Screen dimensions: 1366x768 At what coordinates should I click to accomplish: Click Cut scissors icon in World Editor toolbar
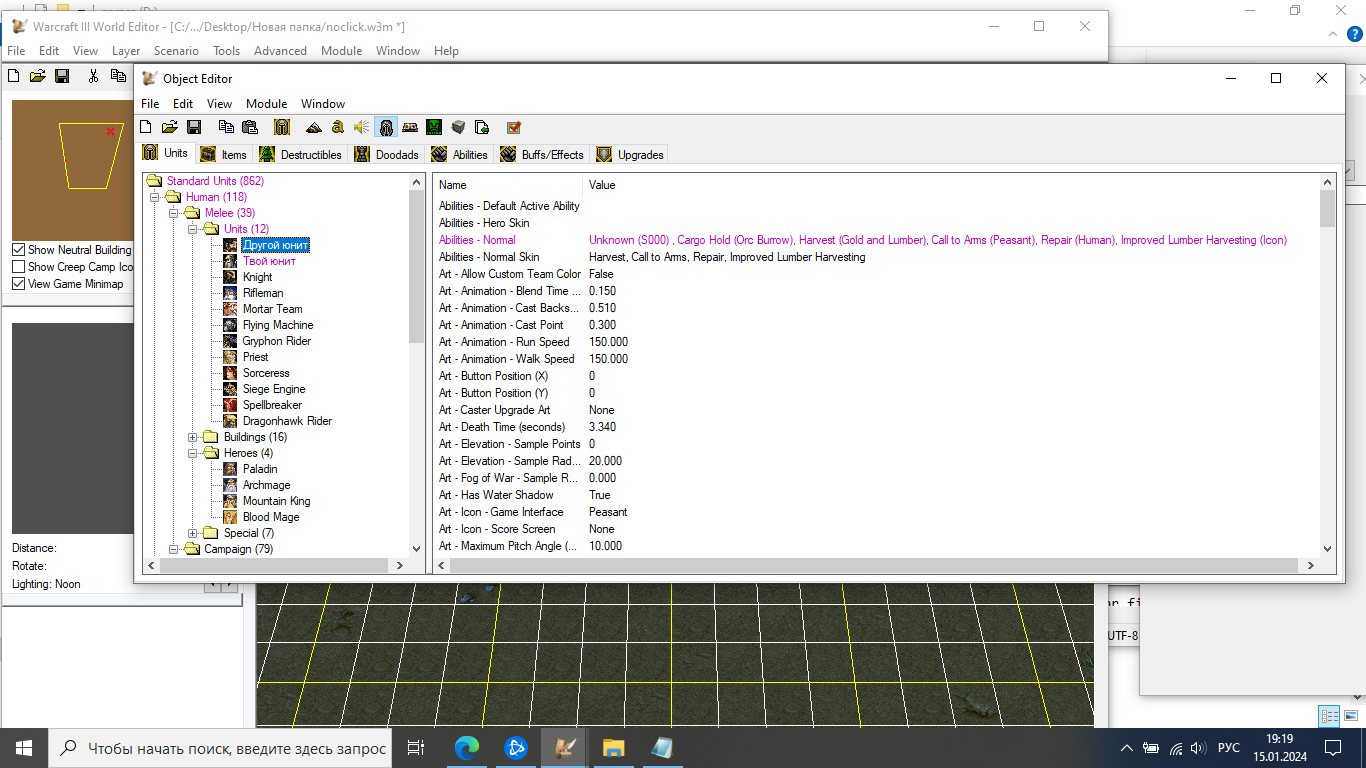(x=94, y=75)
